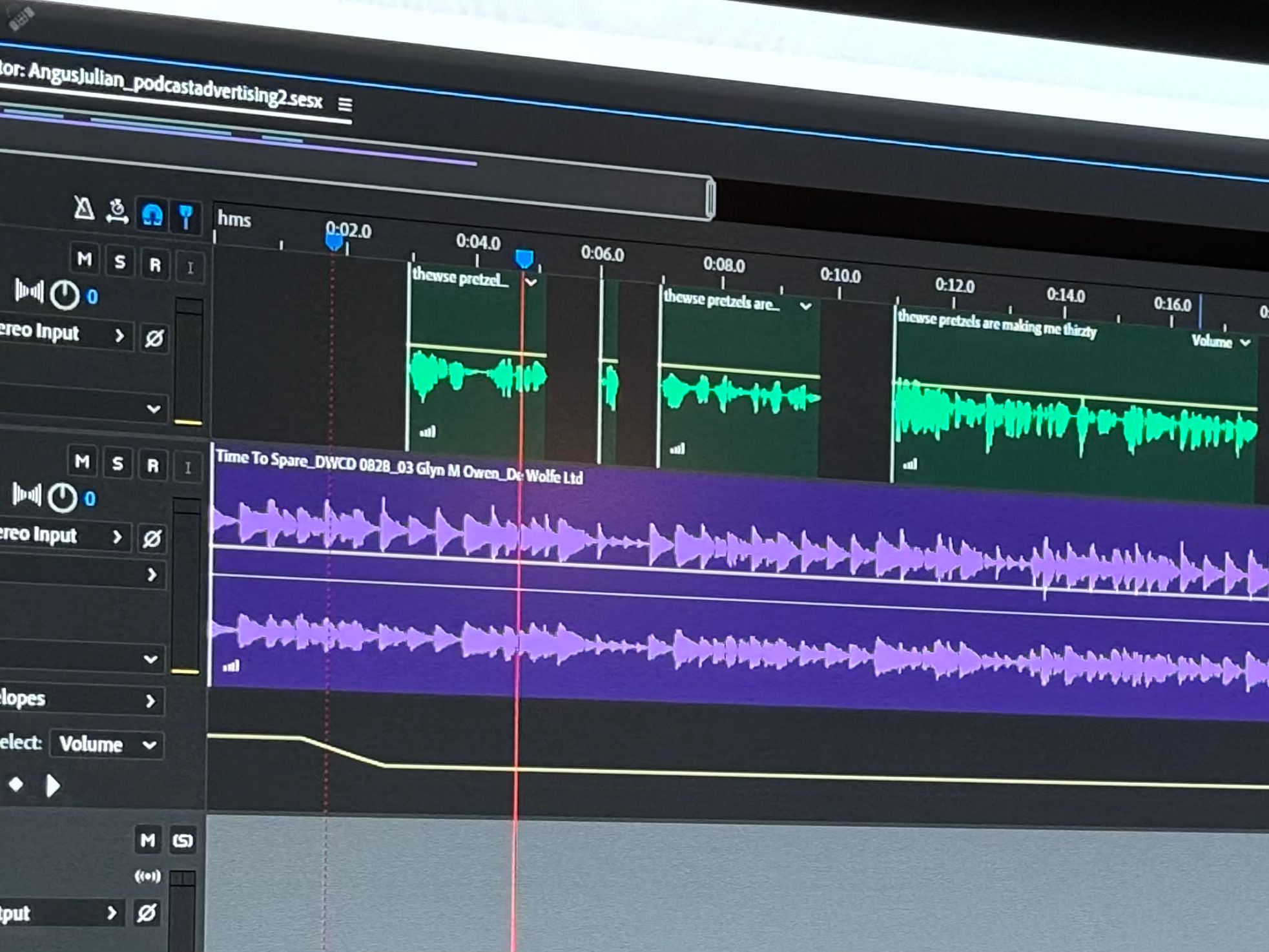Click gain icon on 'thewse pretzel_' clip
This screenshot has width=1269, height=952.
(x=428, y=431)
